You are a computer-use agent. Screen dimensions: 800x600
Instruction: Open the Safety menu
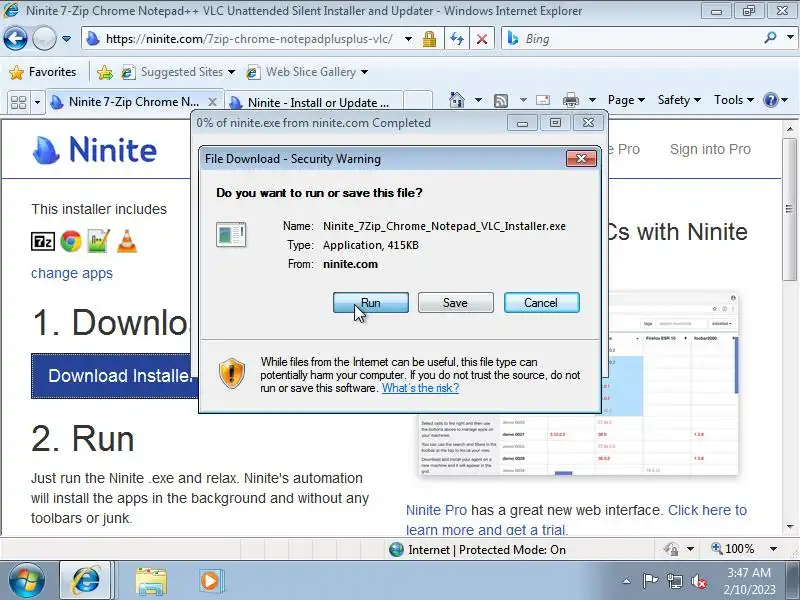coord(679,100)
